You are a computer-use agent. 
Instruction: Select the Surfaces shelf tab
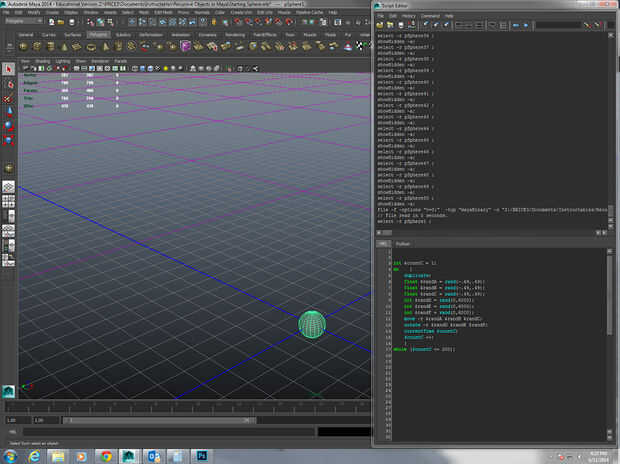pos(73,33)
